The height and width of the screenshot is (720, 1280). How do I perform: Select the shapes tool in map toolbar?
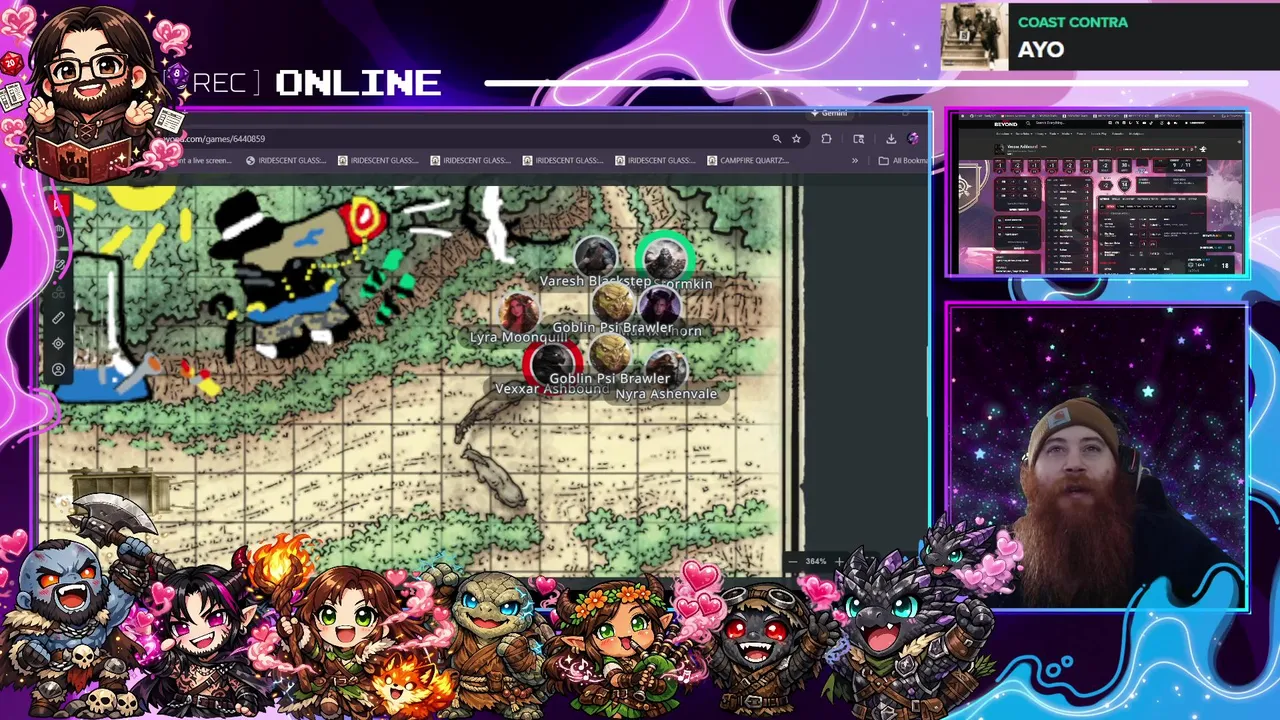pos(58,291)
